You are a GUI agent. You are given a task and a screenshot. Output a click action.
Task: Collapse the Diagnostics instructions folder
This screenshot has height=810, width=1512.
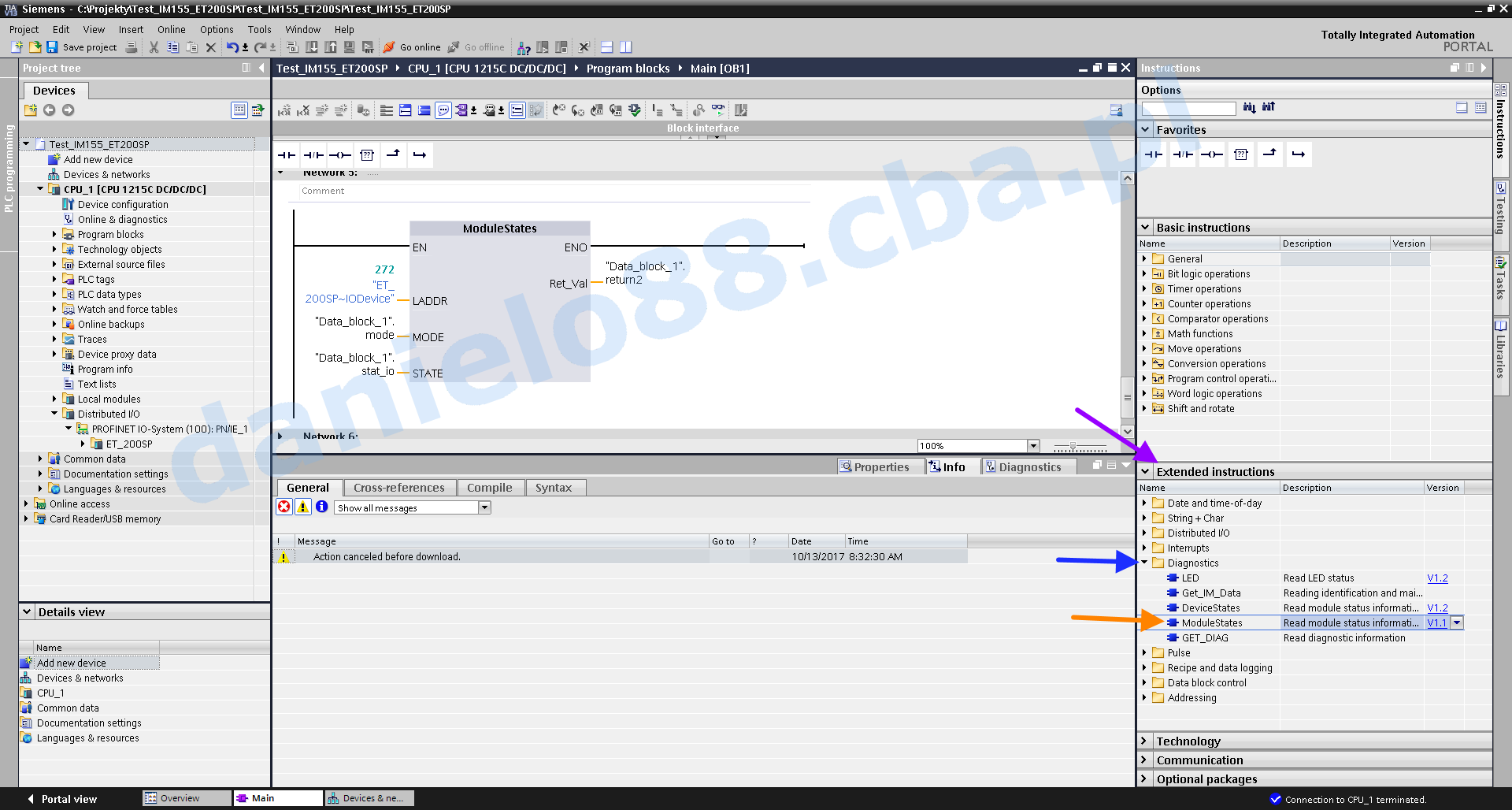point(1144,563)
